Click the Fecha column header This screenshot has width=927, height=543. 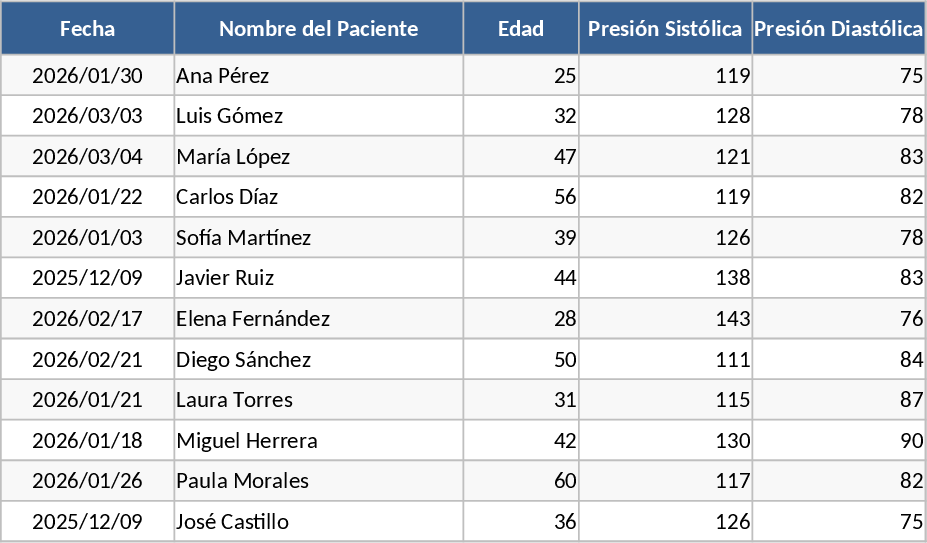87,29
